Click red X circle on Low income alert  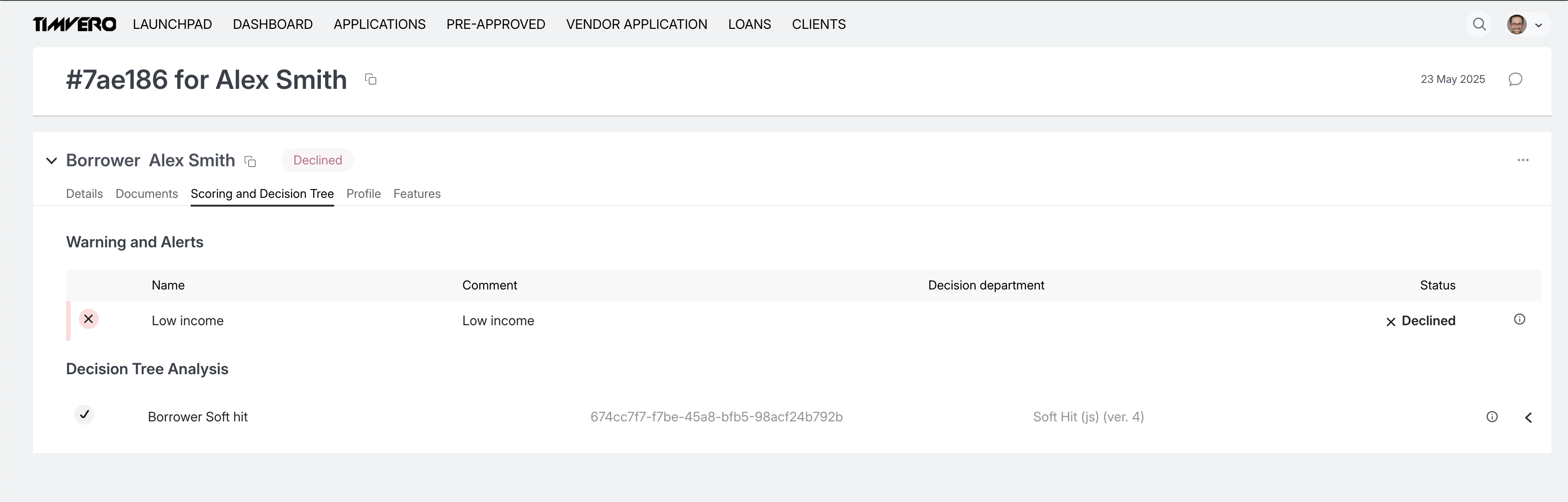[88, 319]
